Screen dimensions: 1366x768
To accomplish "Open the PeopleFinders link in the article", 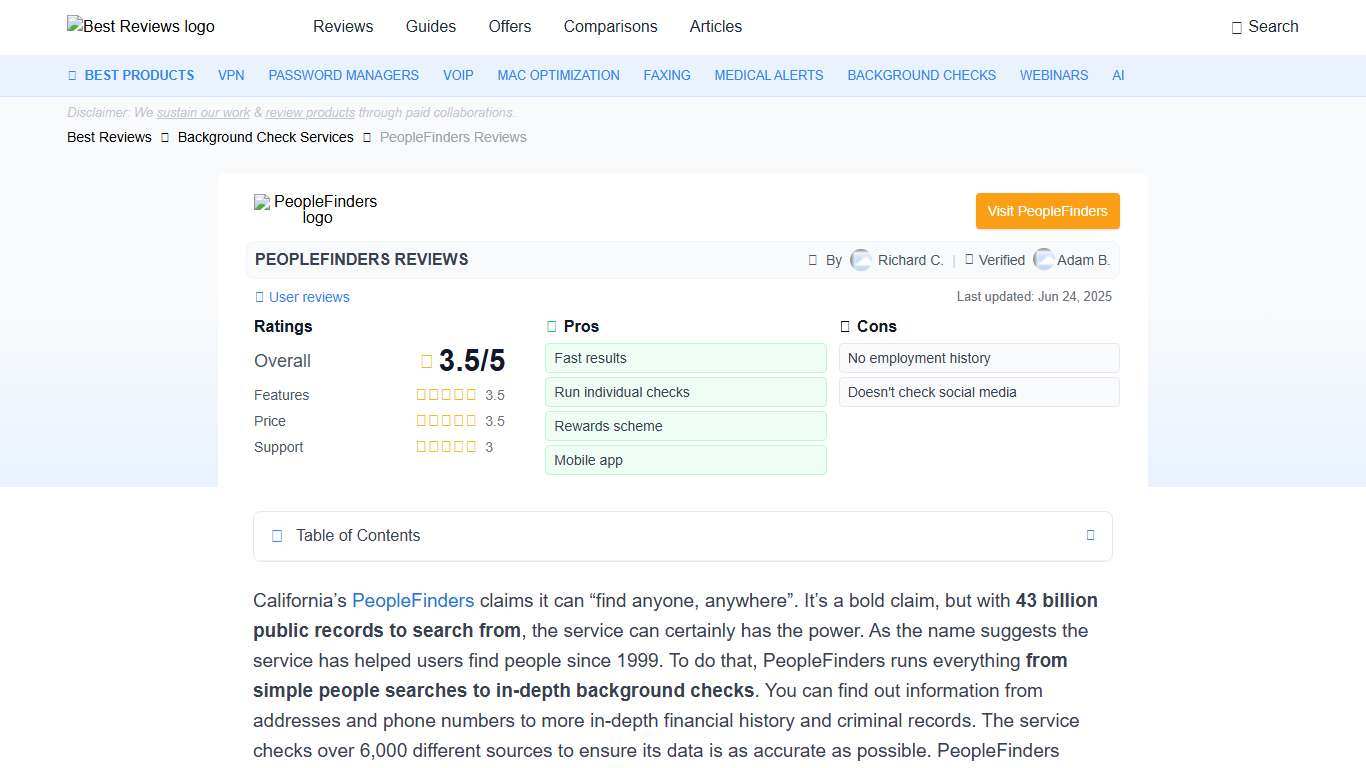I will pyautogui.click(x=413, y=601).
